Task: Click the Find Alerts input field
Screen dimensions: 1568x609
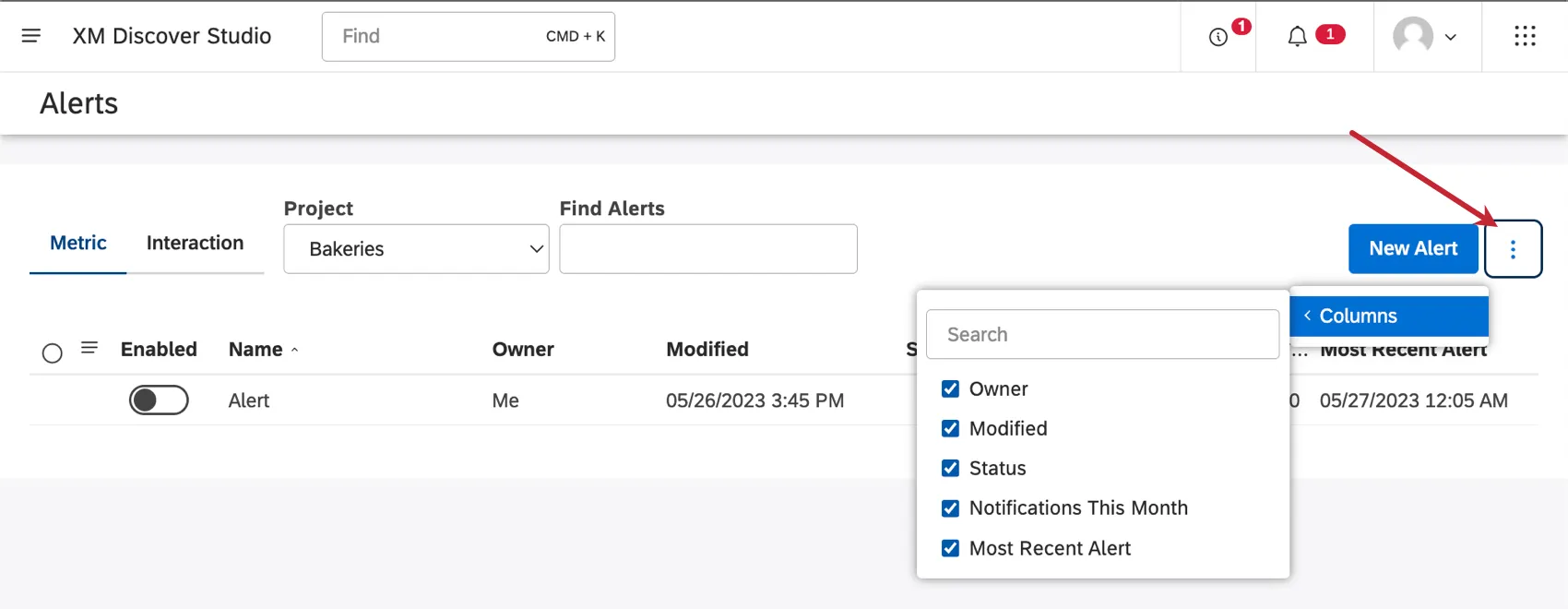Action: tap(707, 249)
